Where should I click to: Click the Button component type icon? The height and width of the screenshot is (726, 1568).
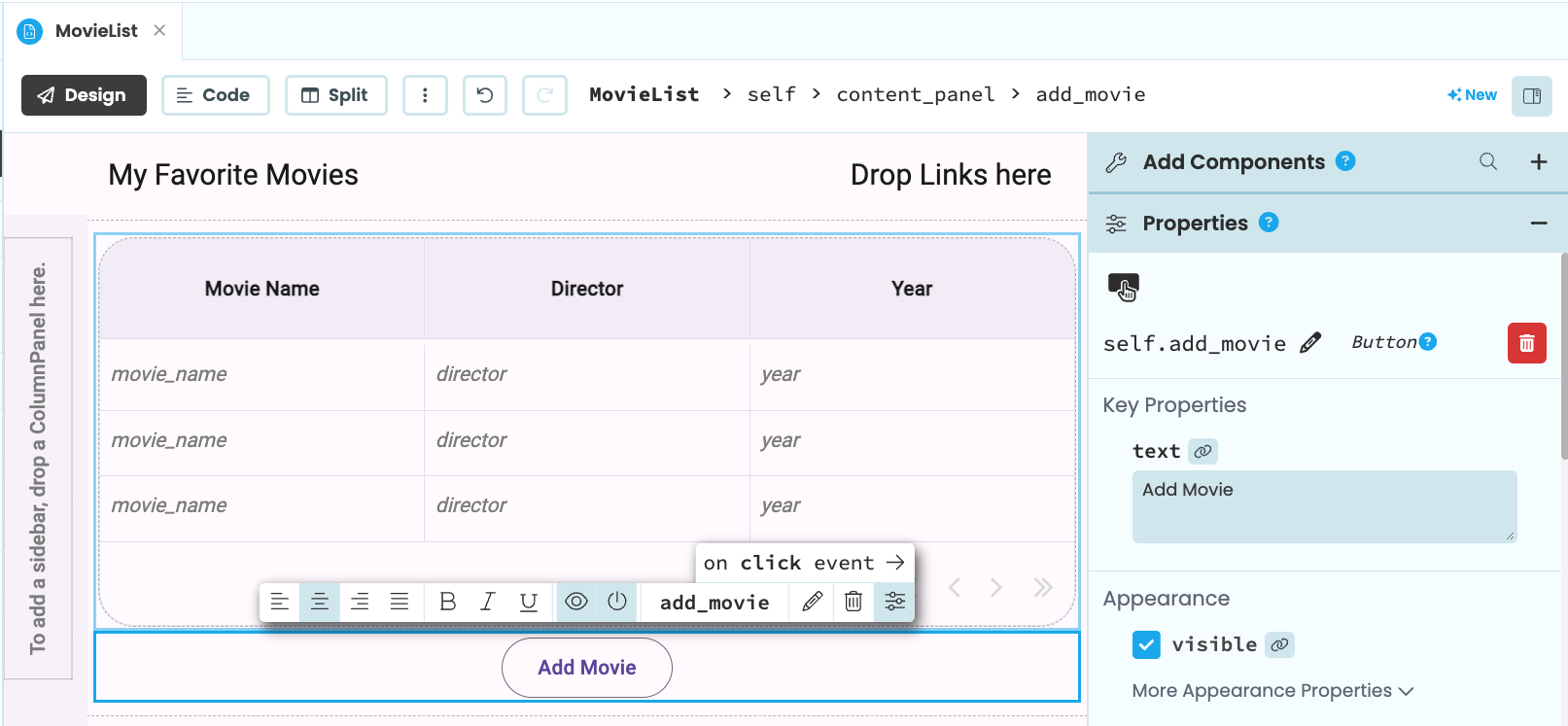[x=1124, y=288]
